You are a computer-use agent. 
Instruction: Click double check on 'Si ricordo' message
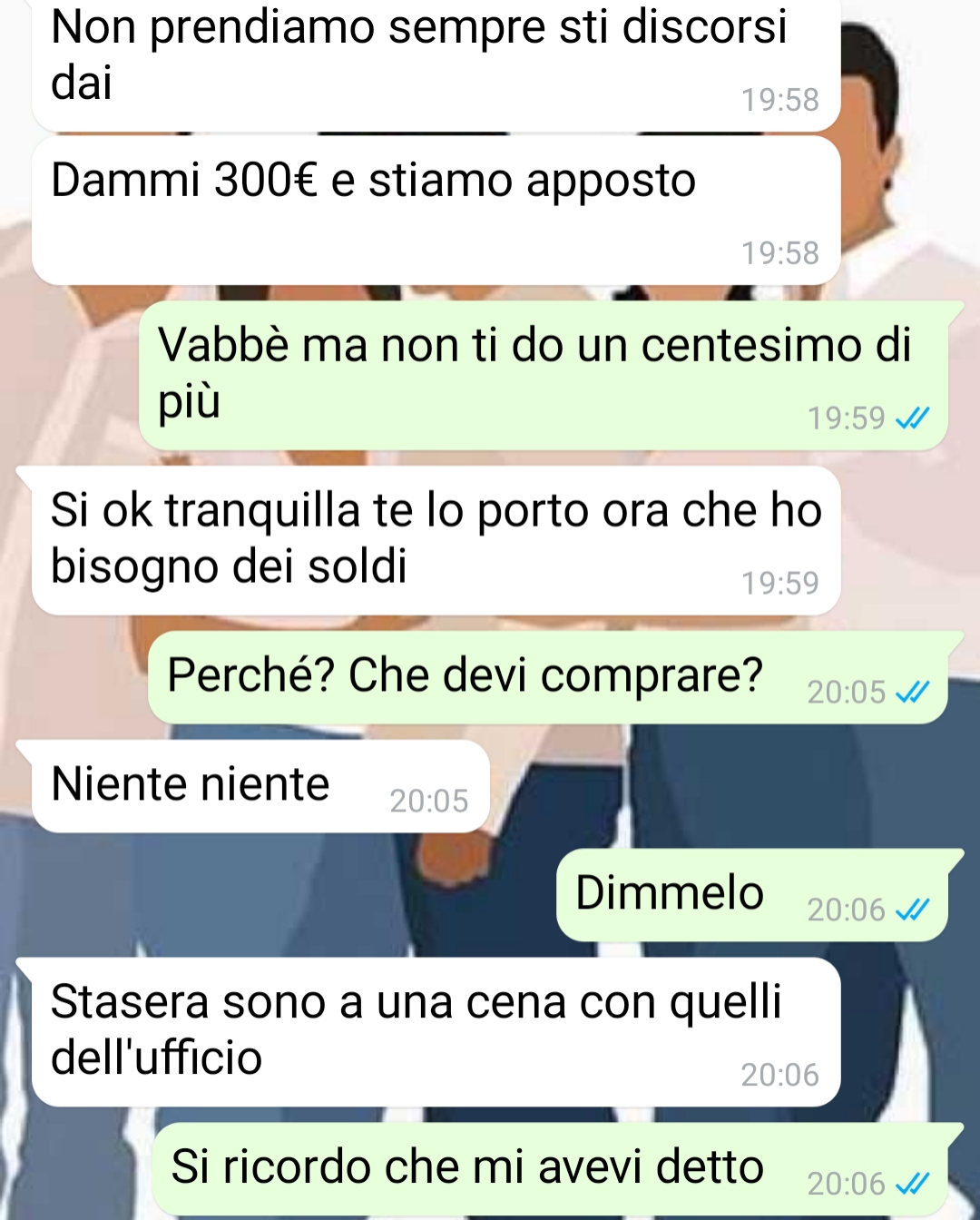(912, 1184)
